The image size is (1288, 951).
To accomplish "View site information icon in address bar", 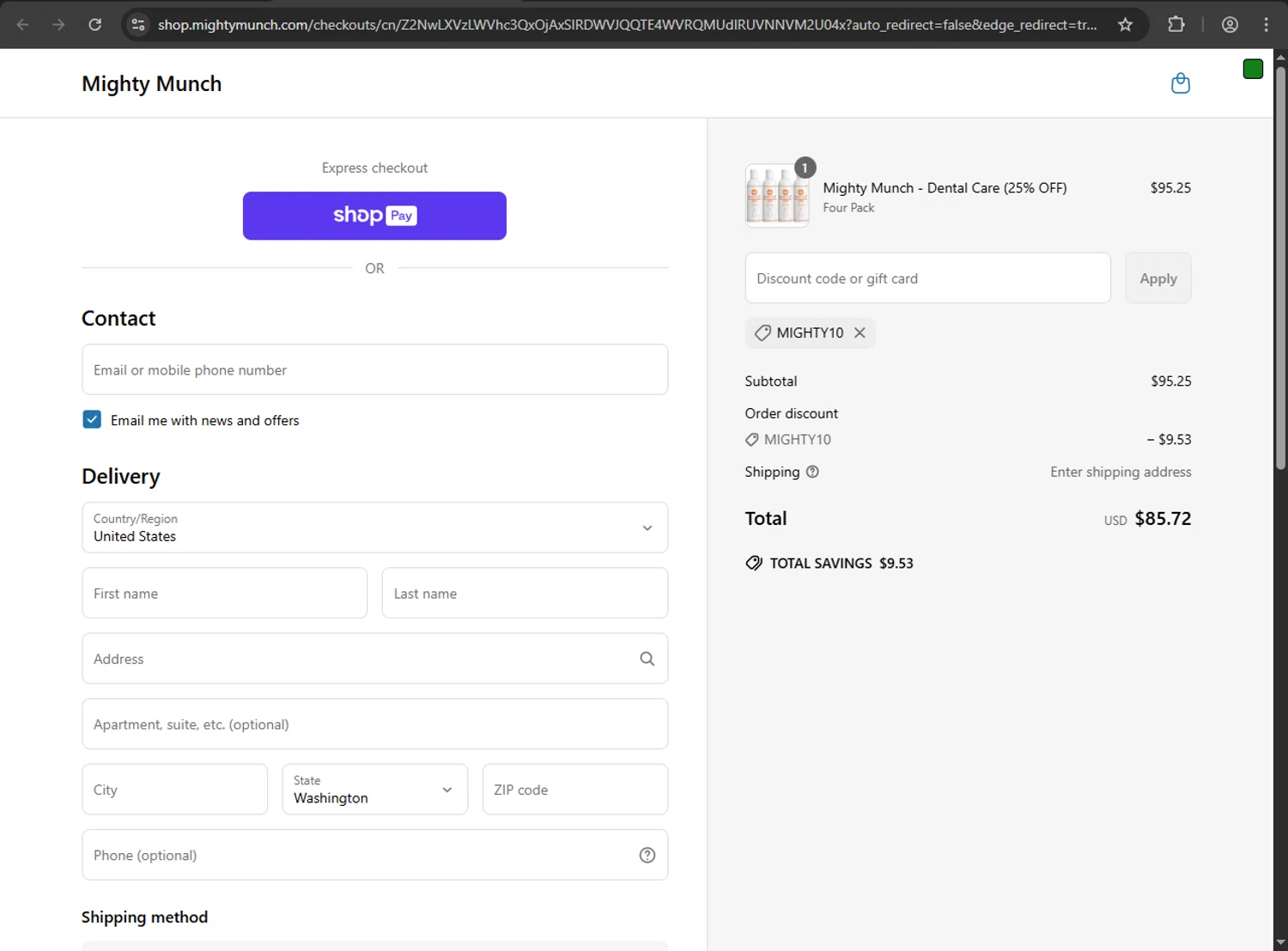I will click(x=138, y=25).
